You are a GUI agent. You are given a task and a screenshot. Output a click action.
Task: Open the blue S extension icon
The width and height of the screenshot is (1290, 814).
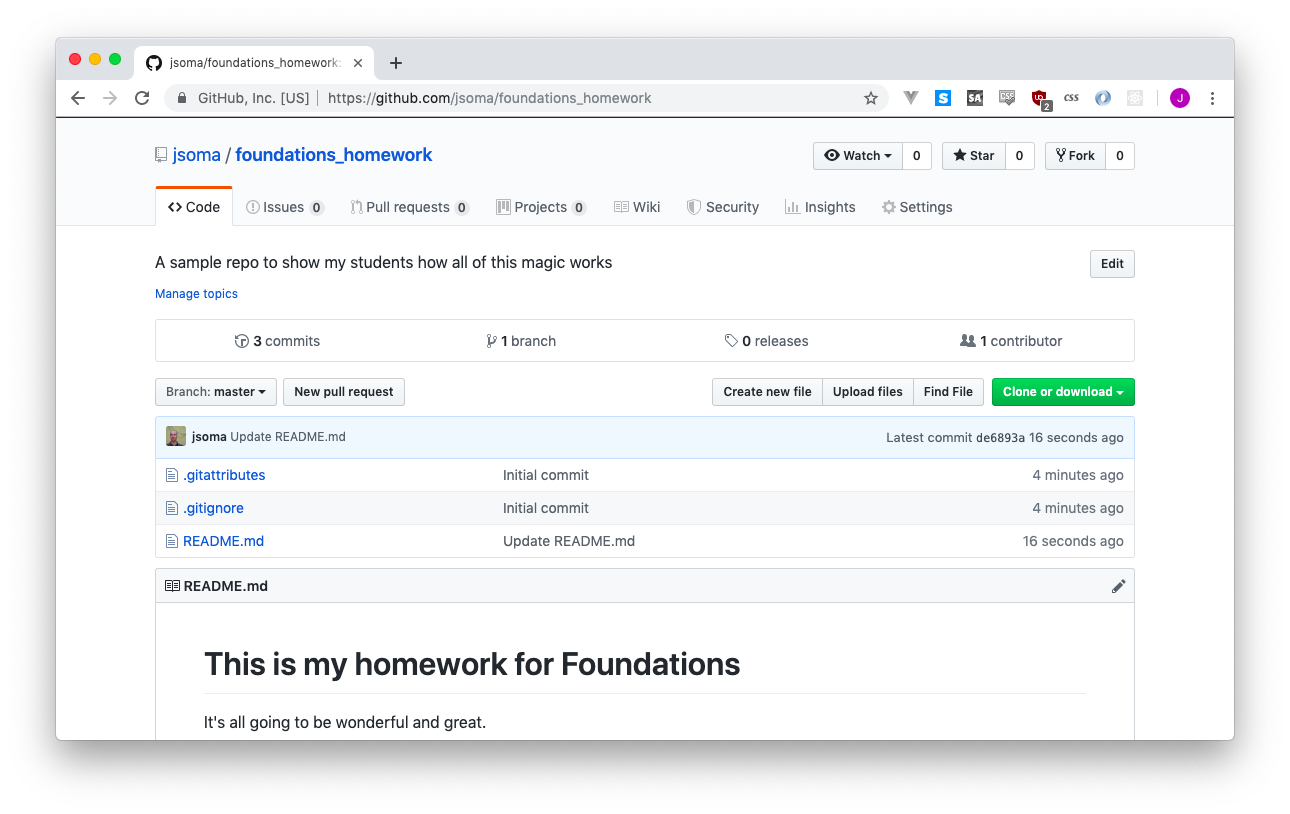coord(943,98)
